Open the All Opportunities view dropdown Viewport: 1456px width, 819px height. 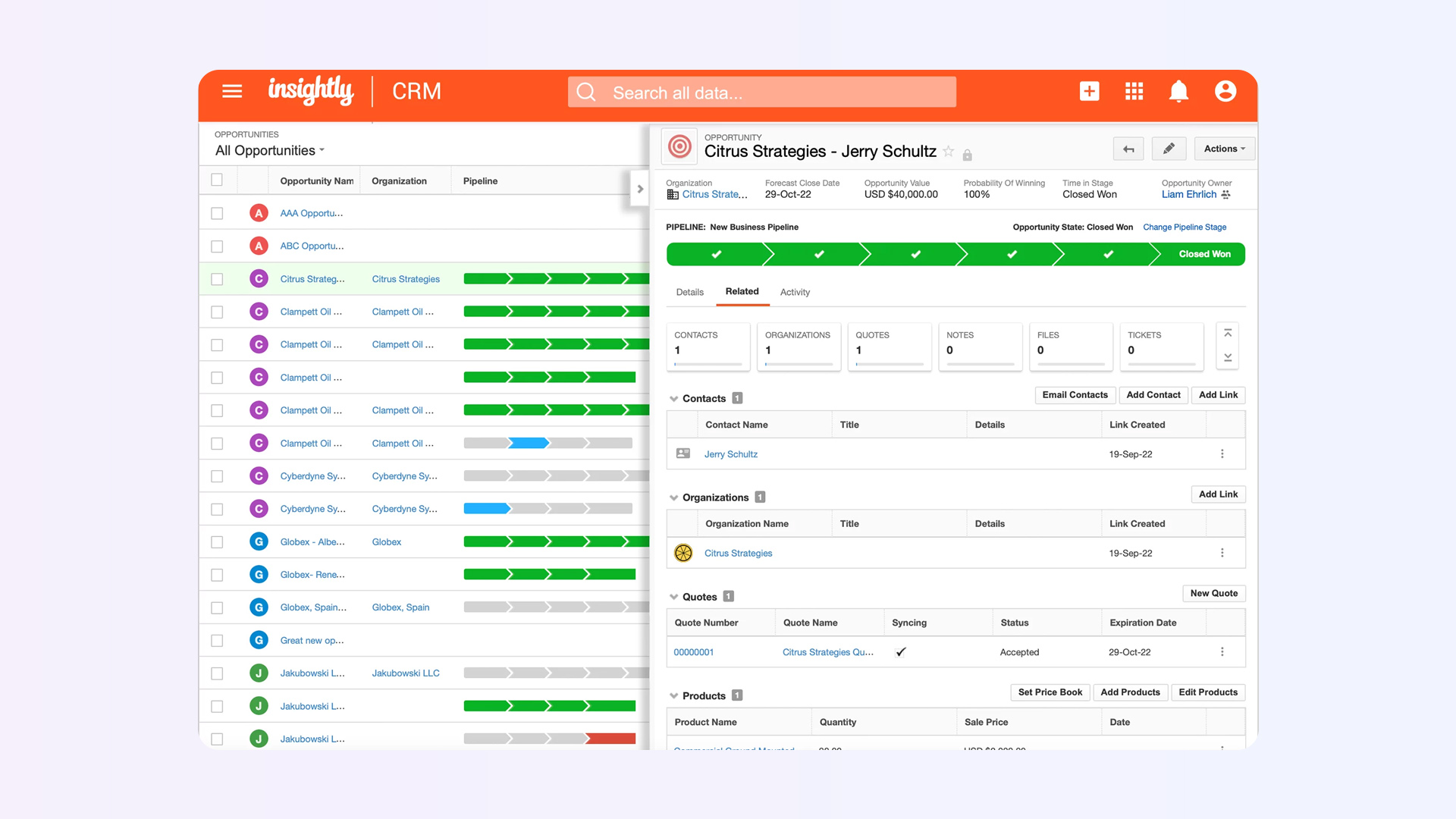[270, 150]
